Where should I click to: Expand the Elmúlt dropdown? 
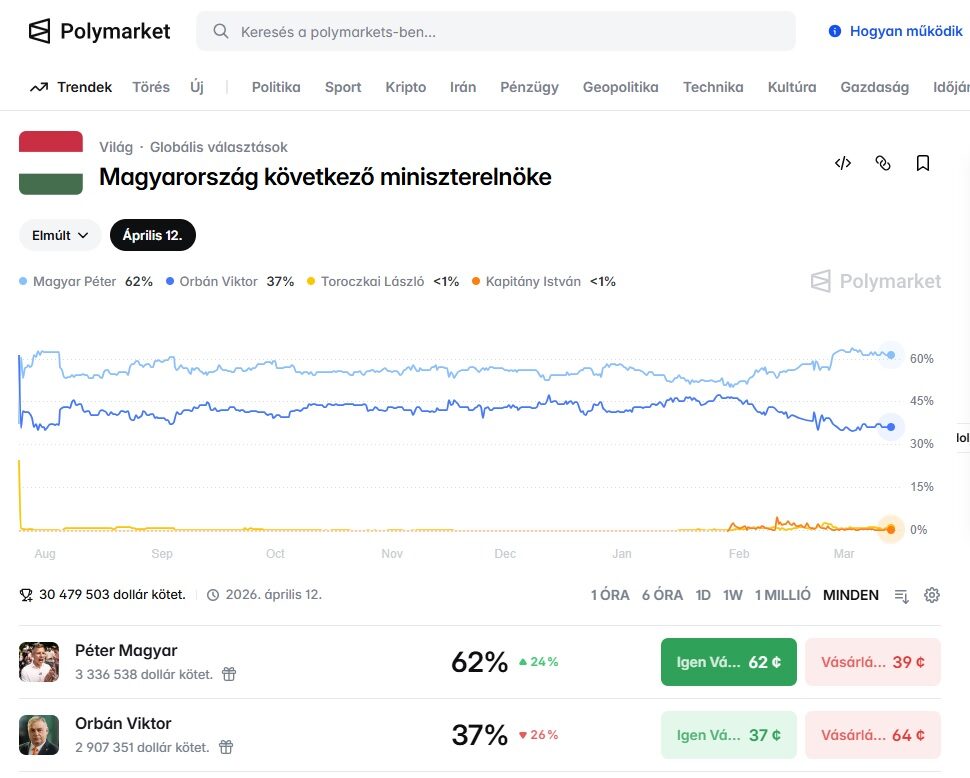[x=60, y=235]
